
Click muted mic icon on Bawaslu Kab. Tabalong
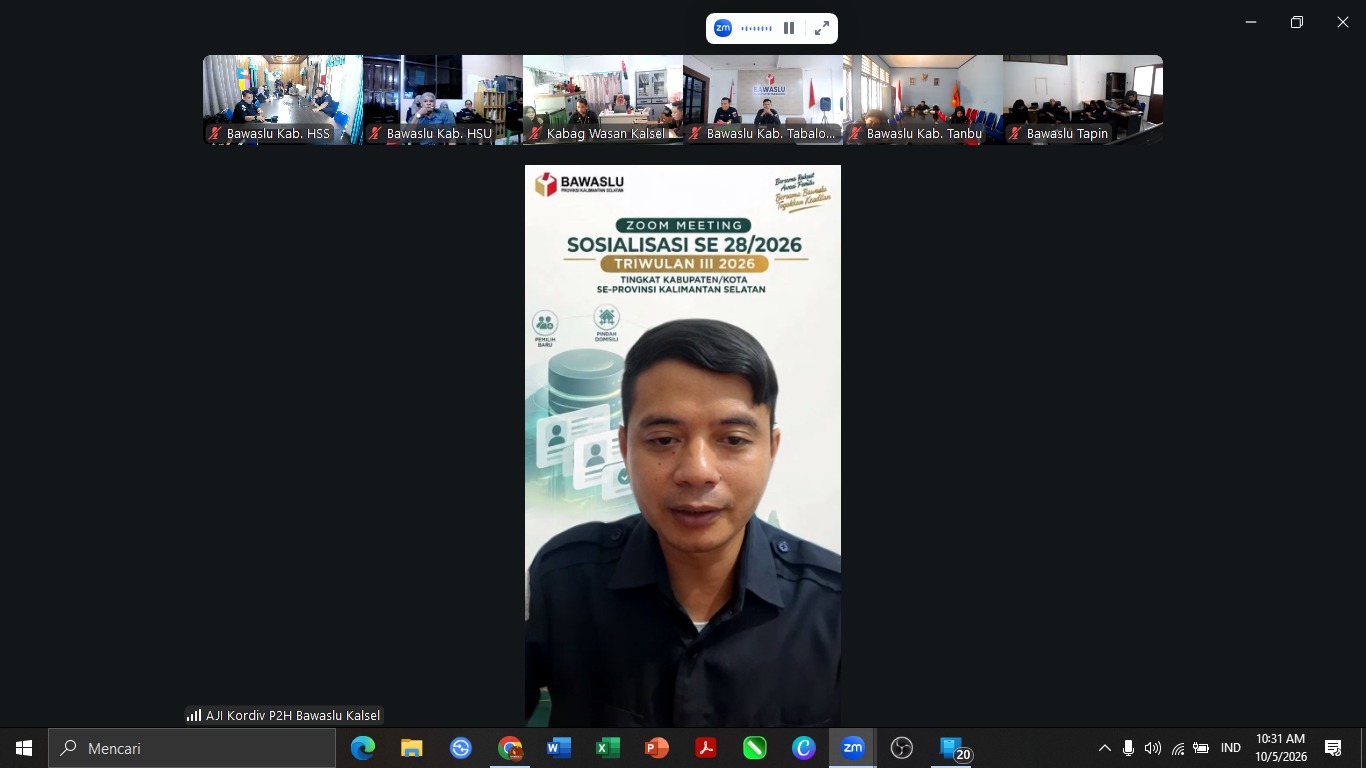[695, 133]
